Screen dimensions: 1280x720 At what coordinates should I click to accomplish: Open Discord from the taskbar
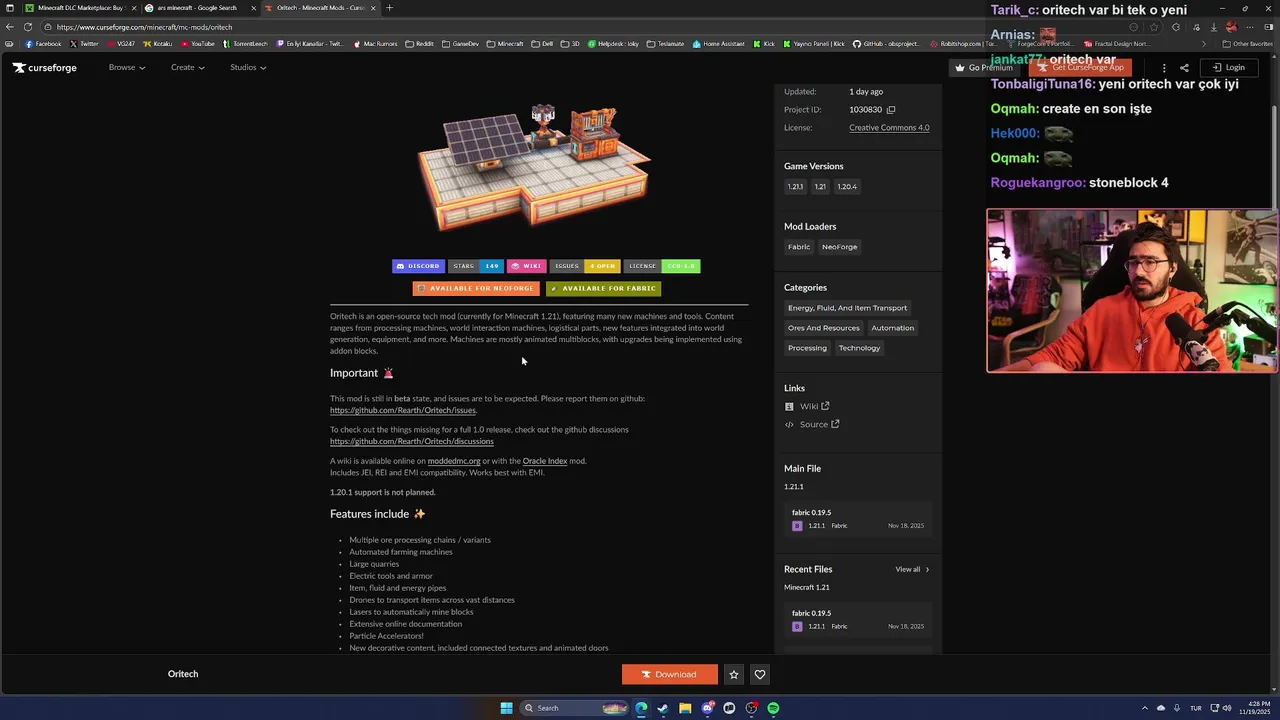click(x=707, y=708)
